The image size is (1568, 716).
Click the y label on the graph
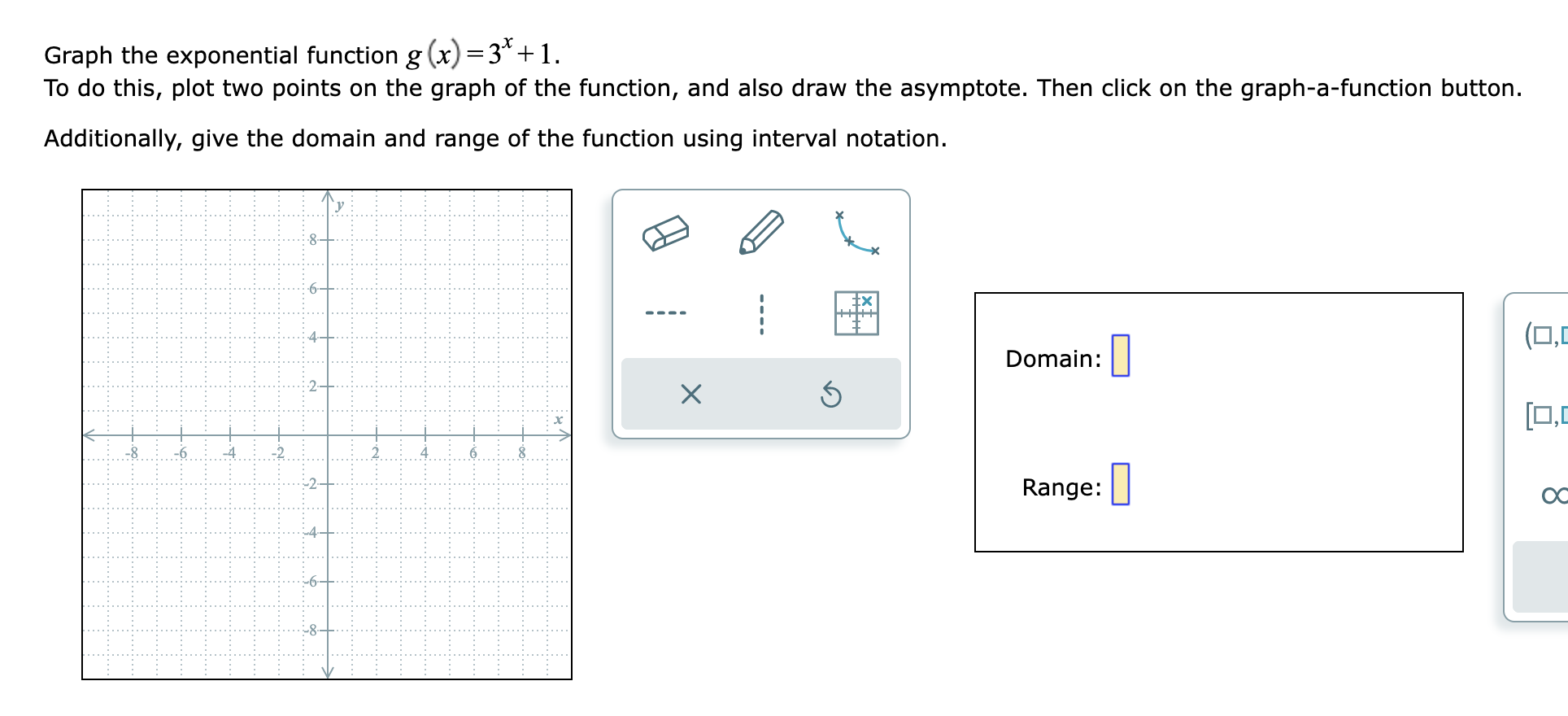pos(339,203)
